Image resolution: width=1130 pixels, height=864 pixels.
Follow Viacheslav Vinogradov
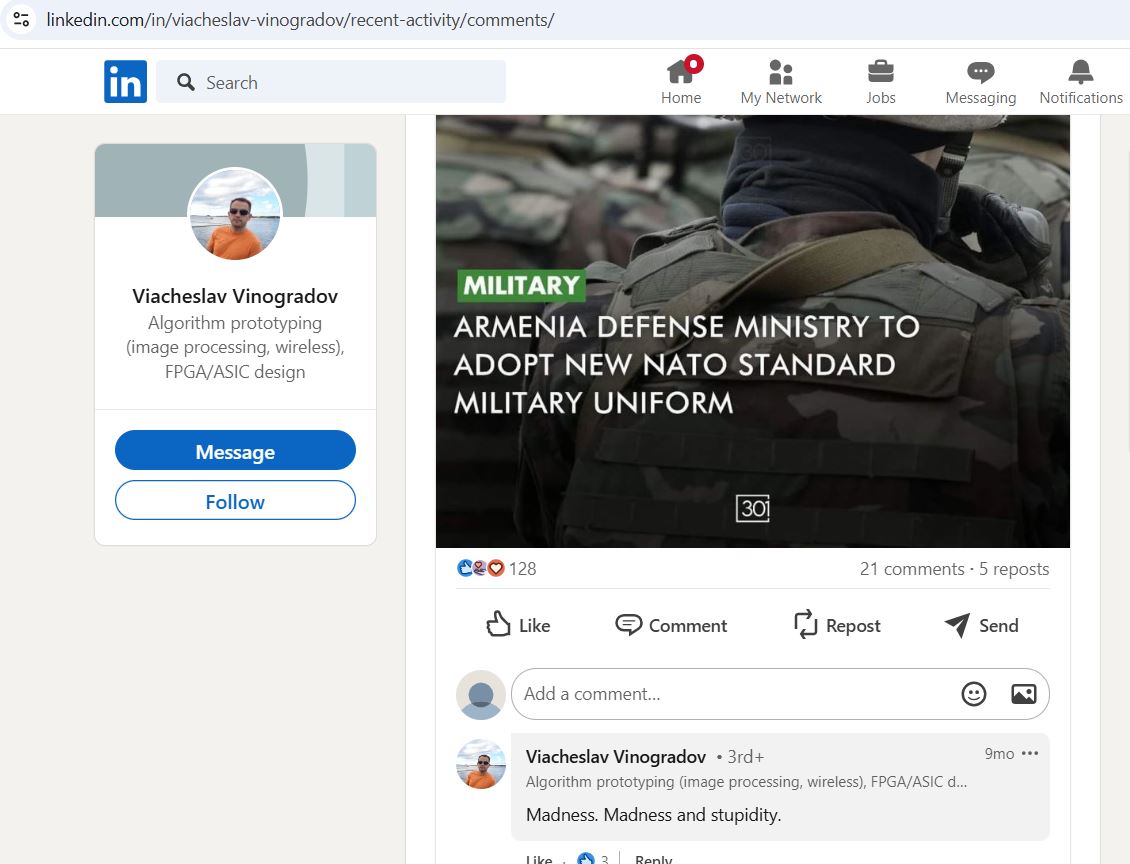pos(235,500)
